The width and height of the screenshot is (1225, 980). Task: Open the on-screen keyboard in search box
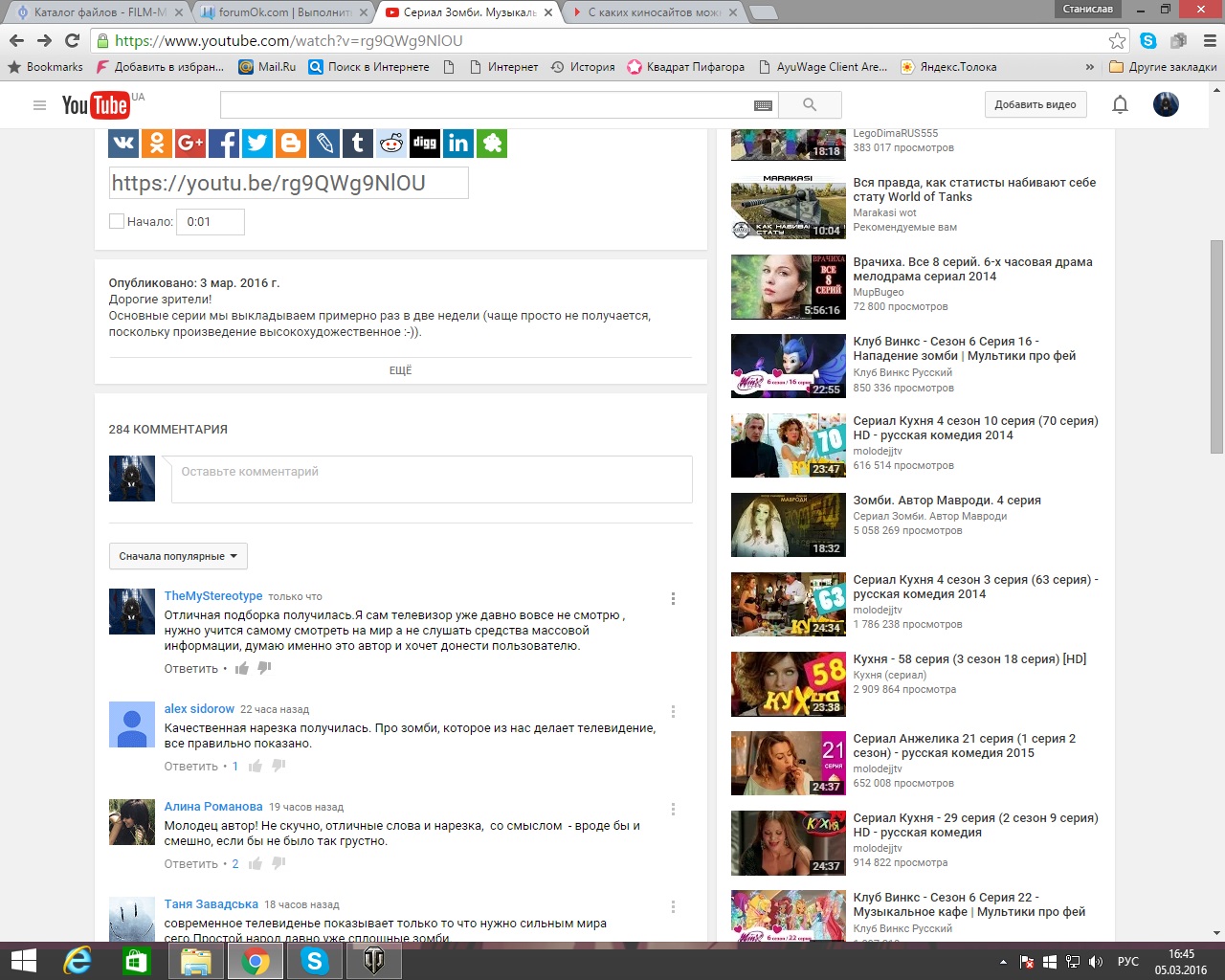click(763, 105)
